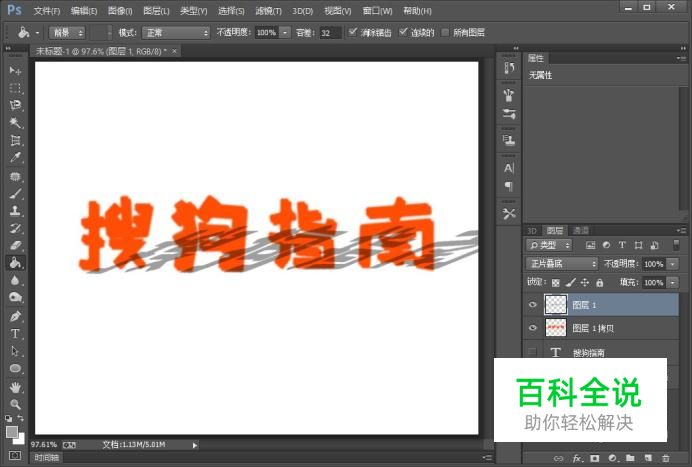Select the Hand tool

pos(15,388)
